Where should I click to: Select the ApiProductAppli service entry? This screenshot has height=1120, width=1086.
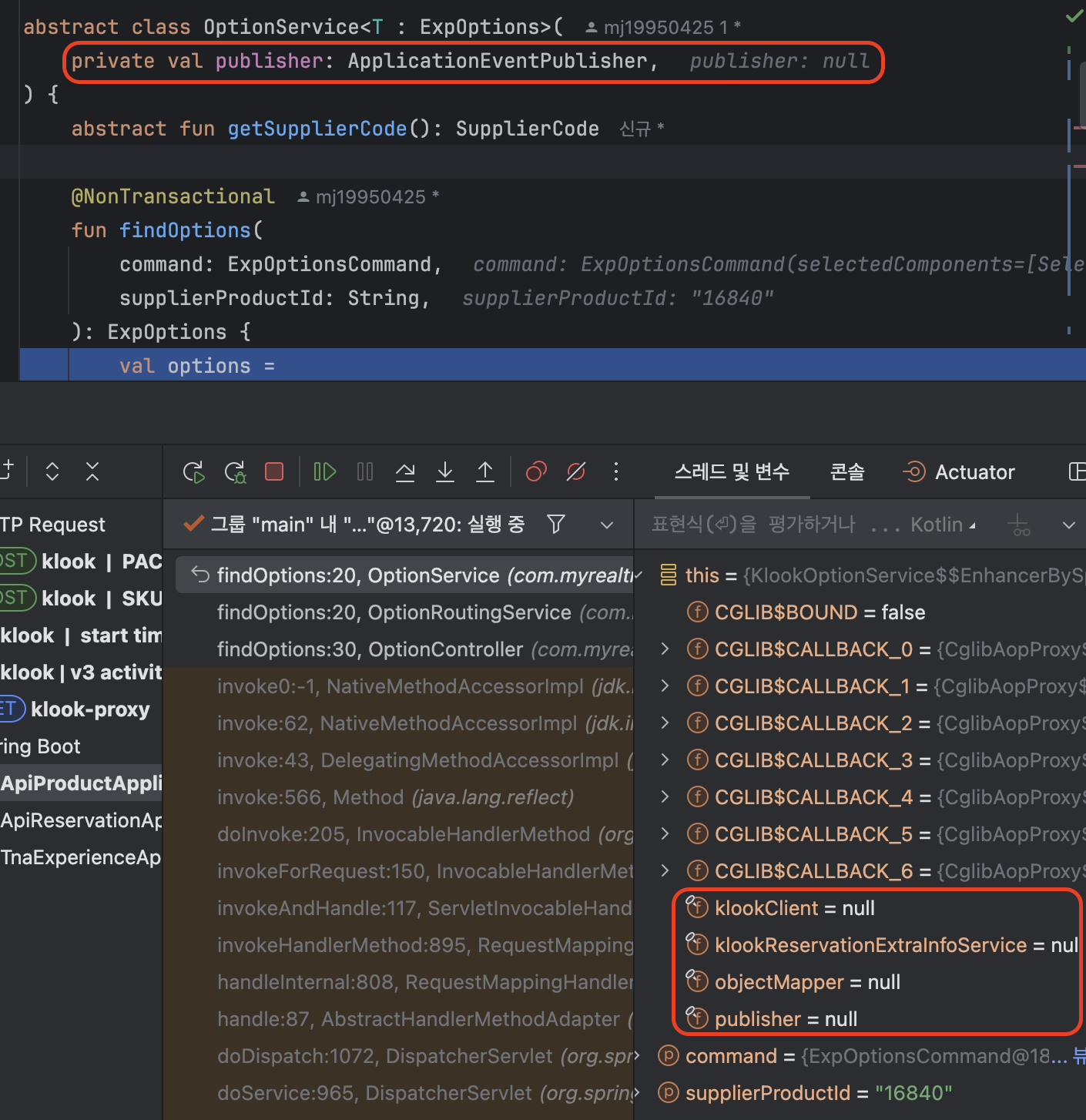point(81,783)
